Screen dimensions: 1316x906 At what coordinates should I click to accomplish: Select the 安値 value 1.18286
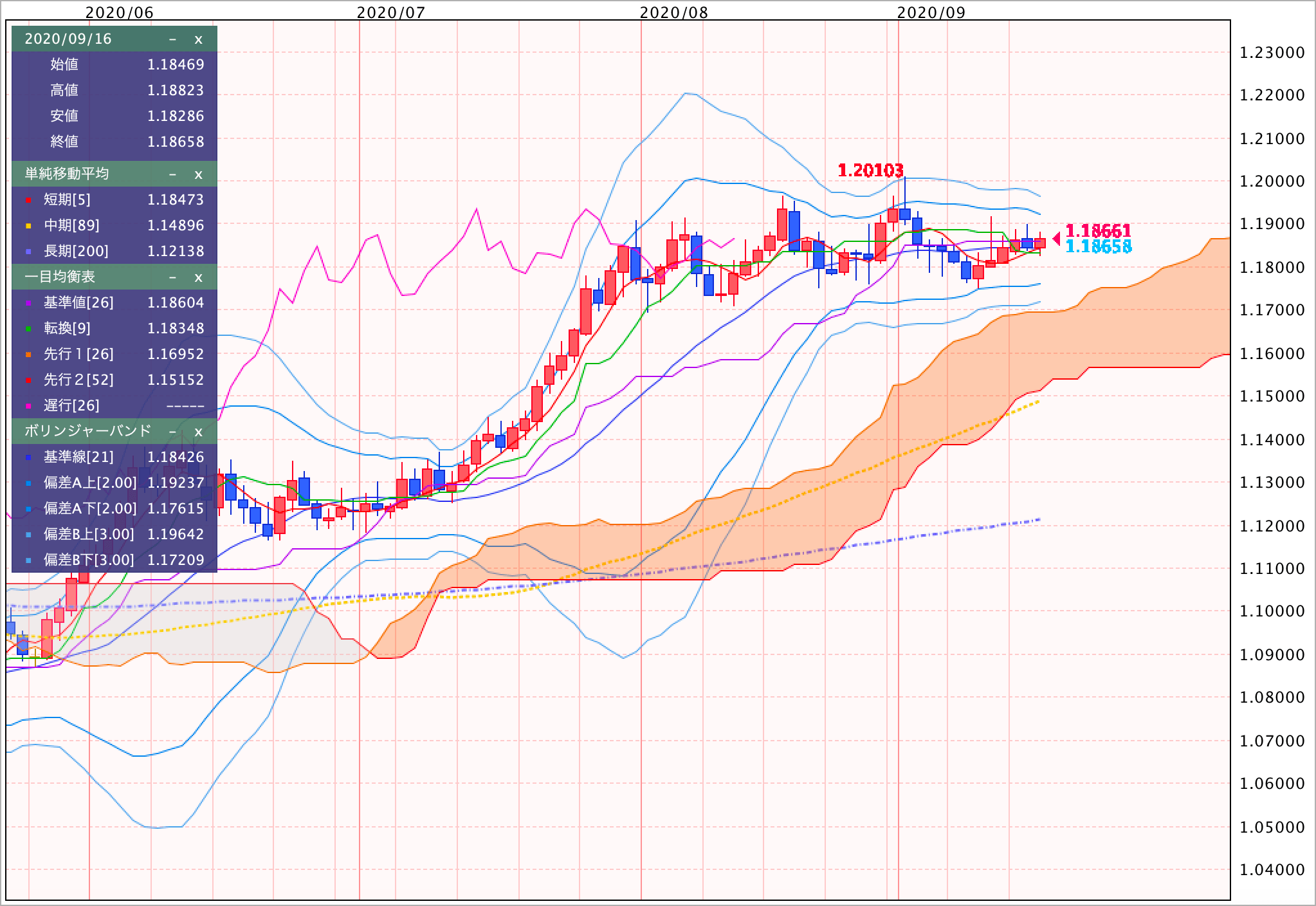[x=176, y=116]
